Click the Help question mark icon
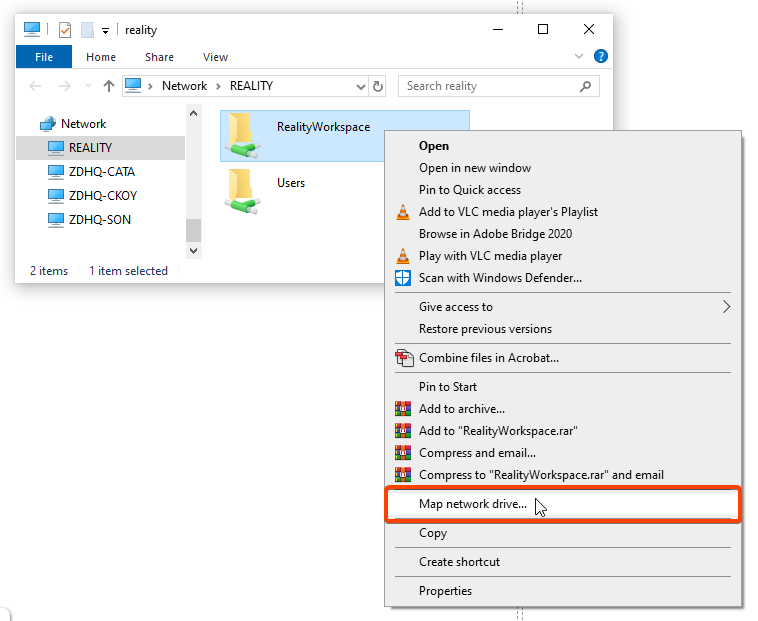The image size is (758, 621). tap(601, 57)
